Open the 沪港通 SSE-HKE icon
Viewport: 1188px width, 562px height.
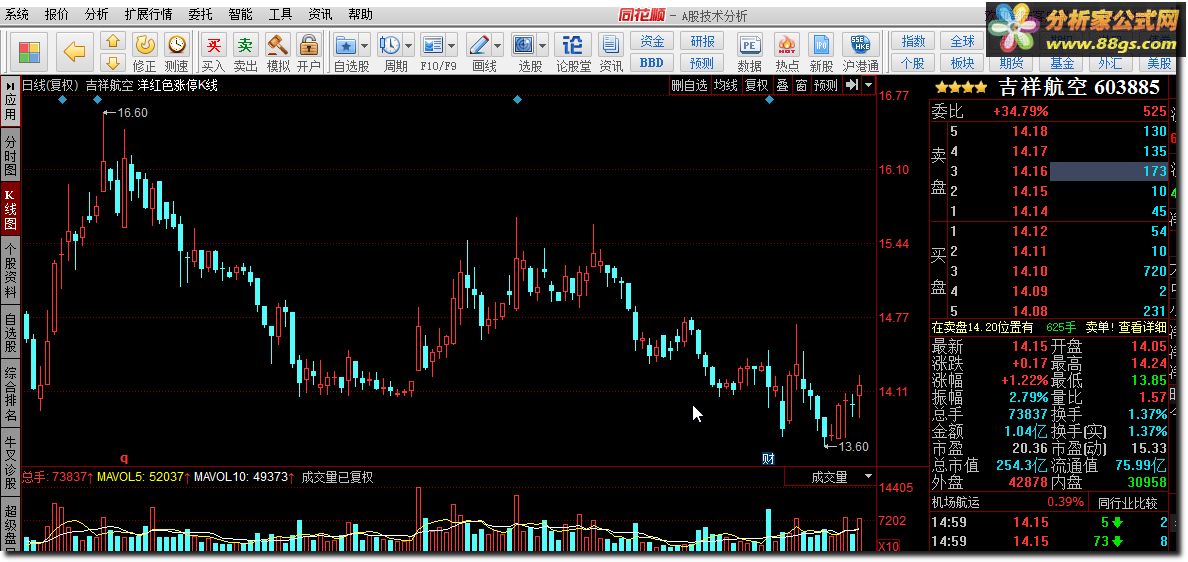pos(861,52)
